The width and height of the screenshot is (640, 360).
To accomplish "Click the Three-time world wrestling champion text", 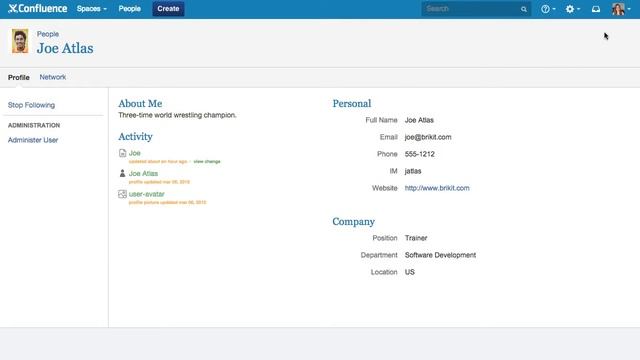I will 177,115.
